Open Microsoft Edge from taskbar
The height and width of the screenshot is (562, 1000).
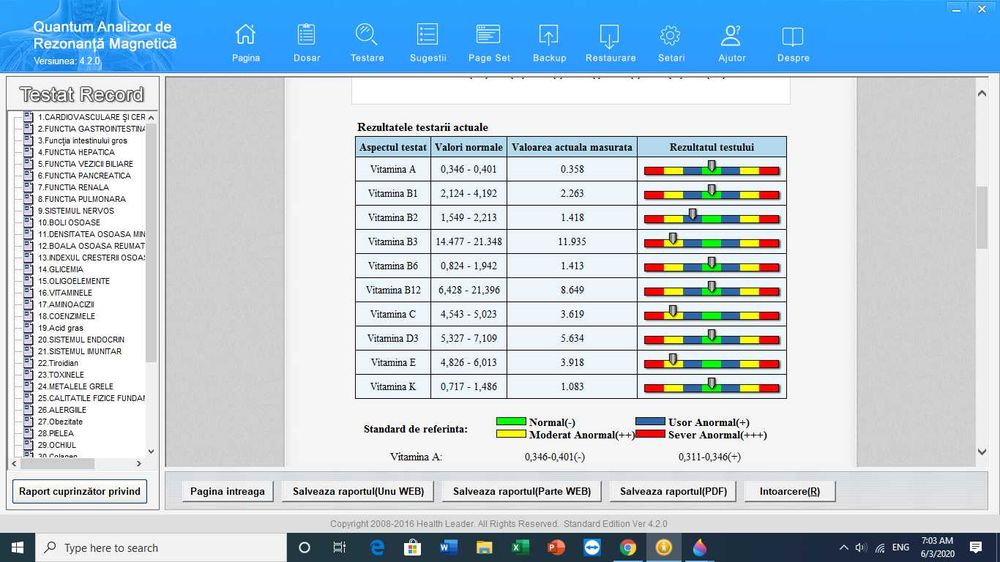tap(377, 547)
